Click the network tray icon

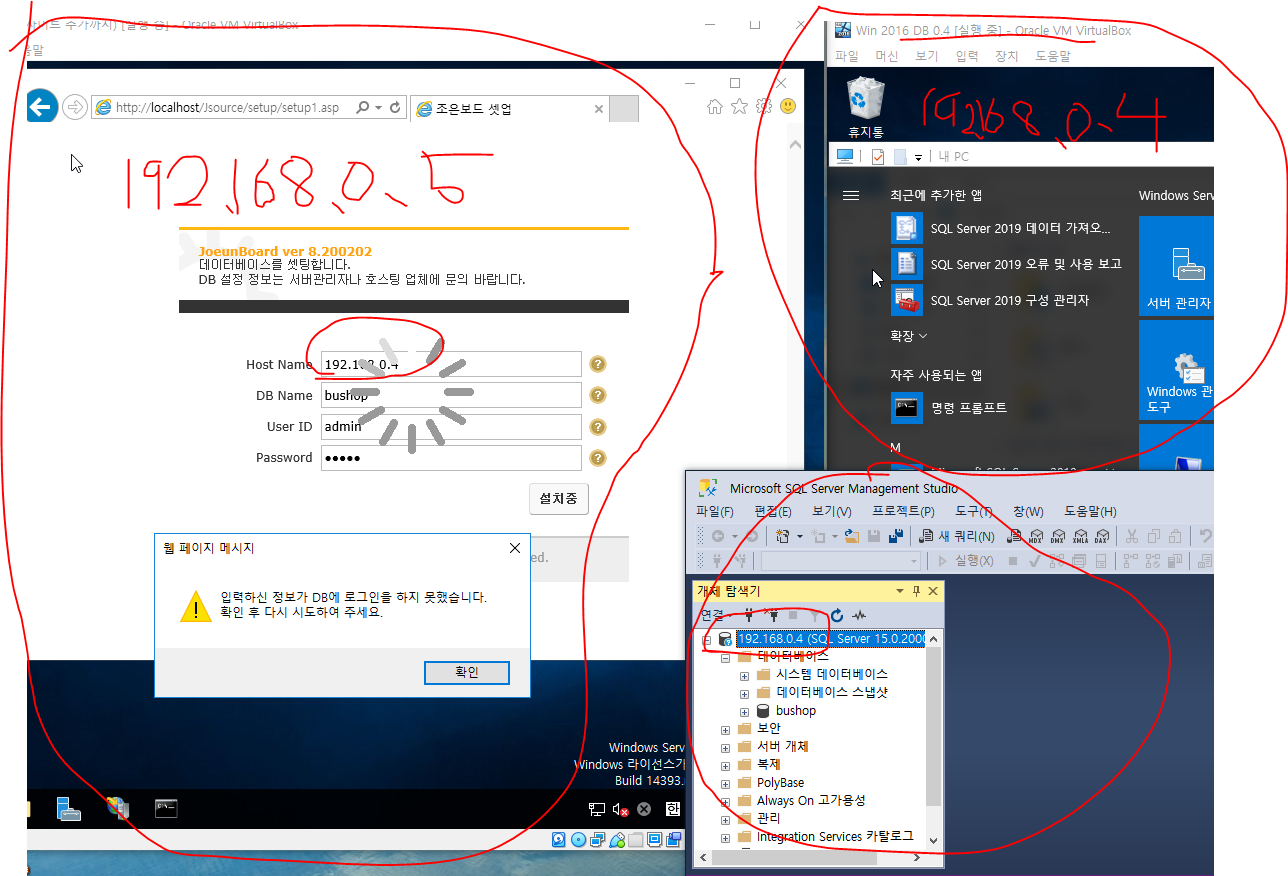coord(597,809)
